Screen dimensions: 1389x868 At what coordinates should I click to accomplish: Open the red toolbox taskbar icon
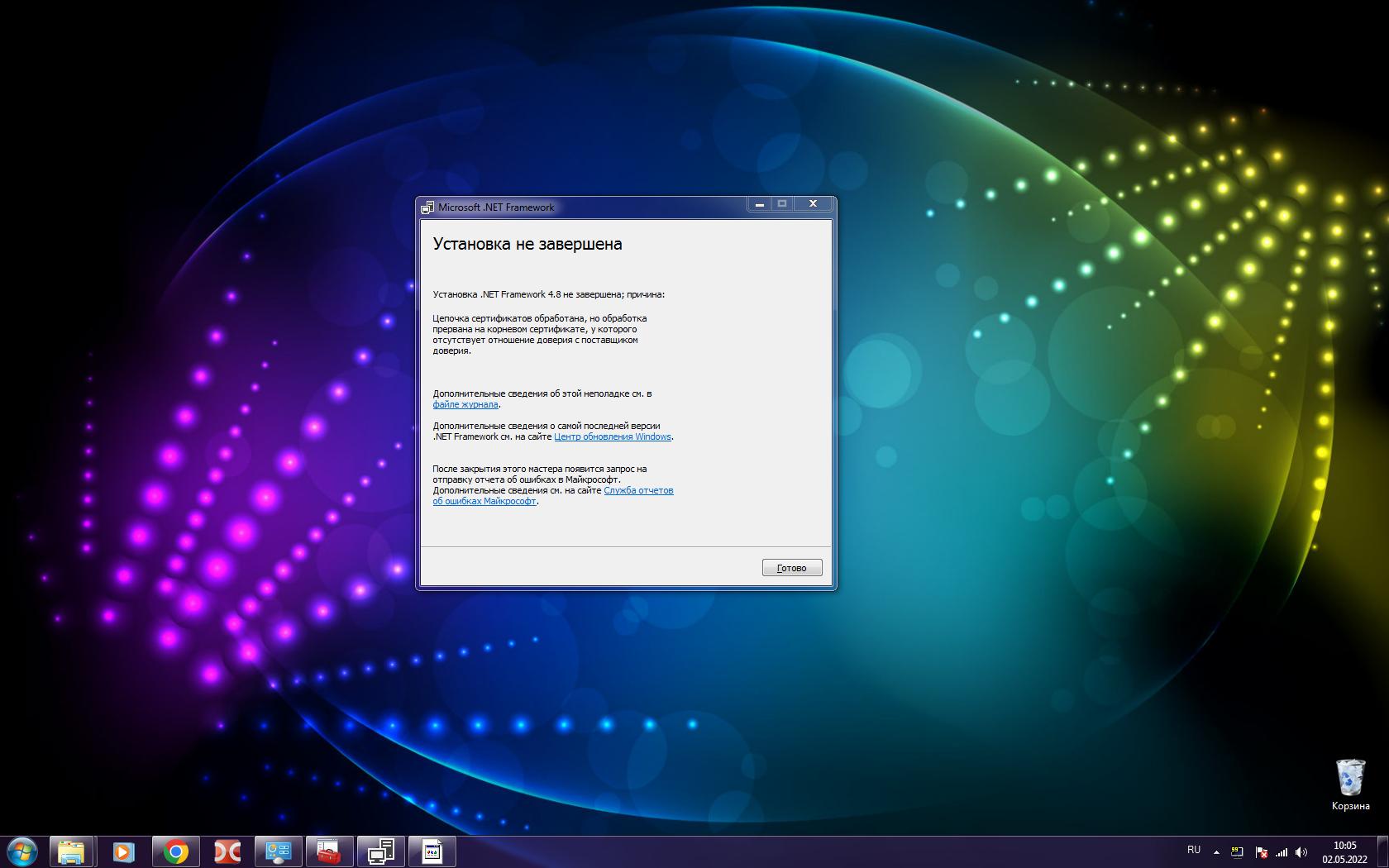[x=329, y=851]
